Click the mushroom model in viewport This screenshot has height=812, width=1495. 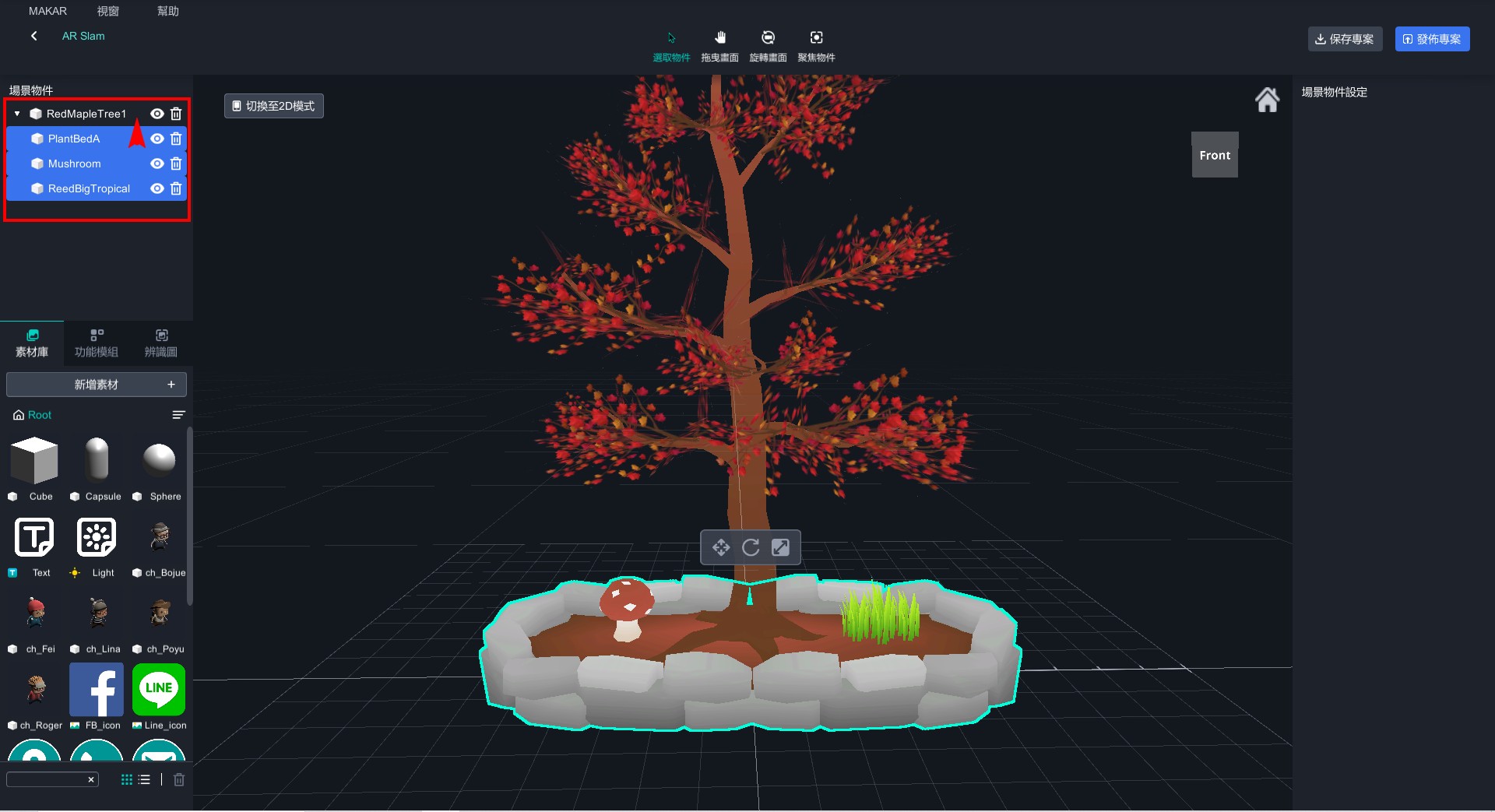click(627, 609)
